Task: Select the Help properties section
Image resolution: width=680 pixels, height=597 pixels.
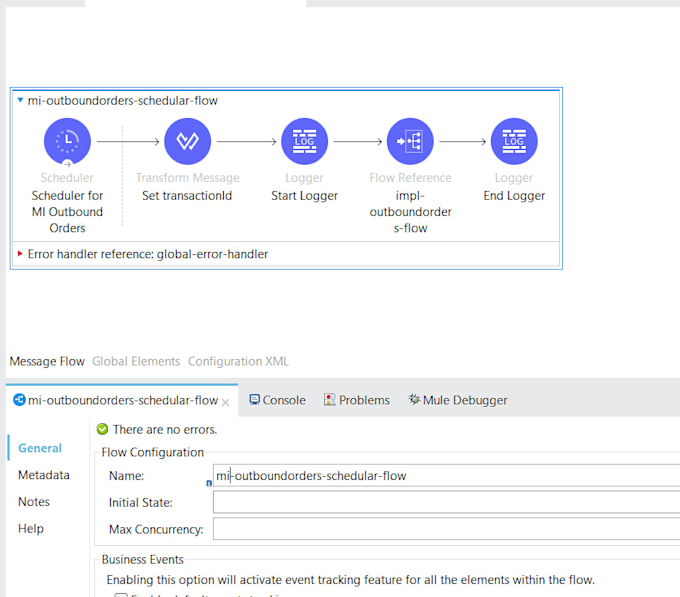Action: (x=31, y=528)
